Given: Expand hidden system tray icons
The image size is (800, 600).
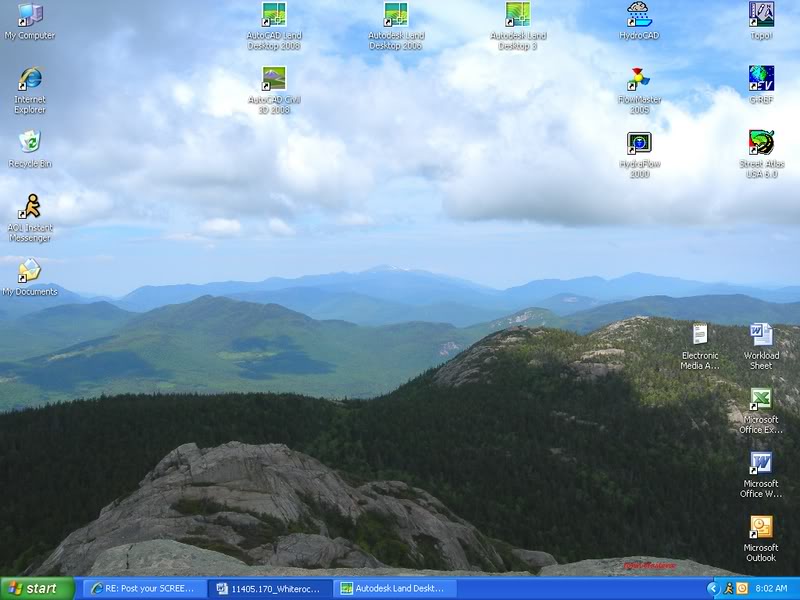Looking at the screenshot, I should (x=714, y=588).
